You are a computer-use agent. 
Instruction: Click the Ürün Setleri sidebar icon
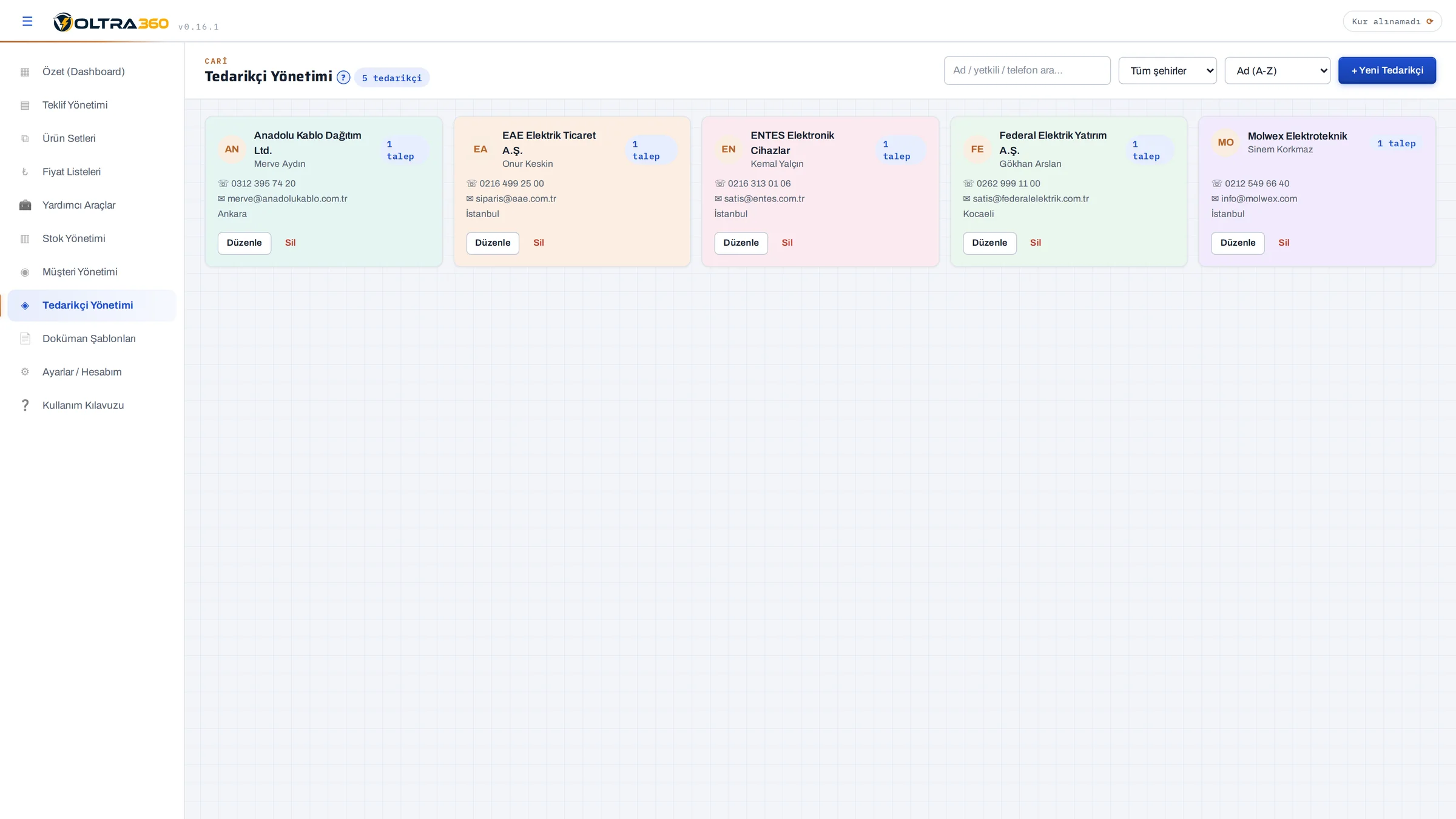tap(25, 139)
